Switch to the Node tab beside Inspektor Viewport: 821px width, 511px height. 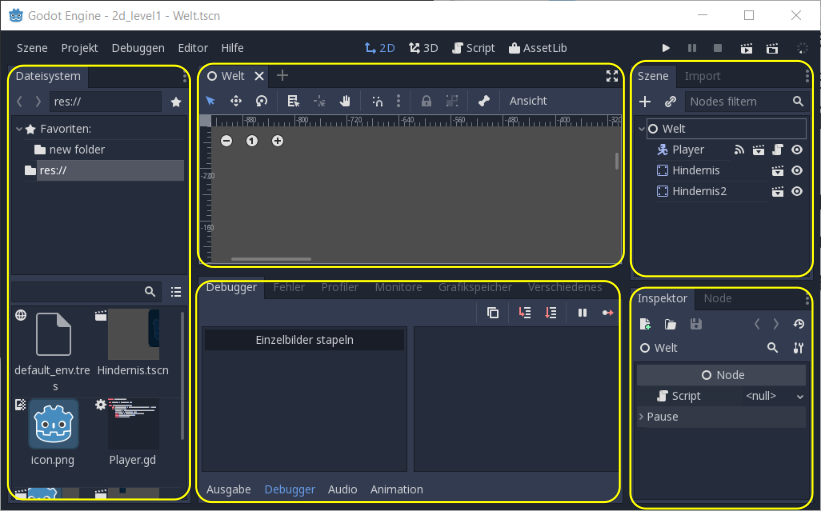717,298
